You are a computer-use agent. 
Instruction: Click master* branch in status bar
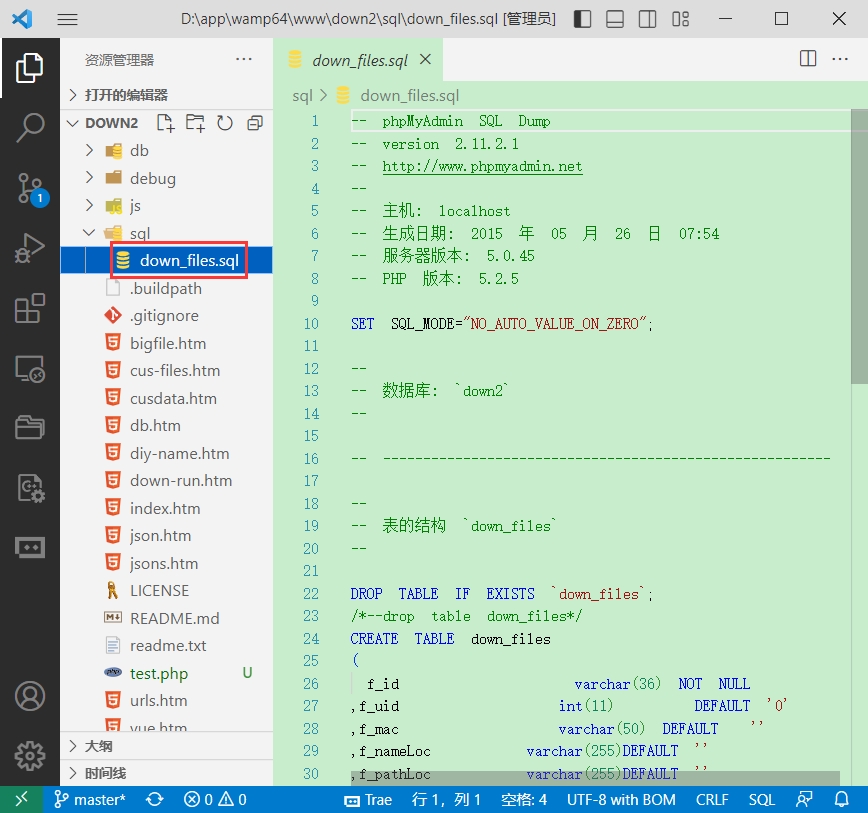[90, 799]
